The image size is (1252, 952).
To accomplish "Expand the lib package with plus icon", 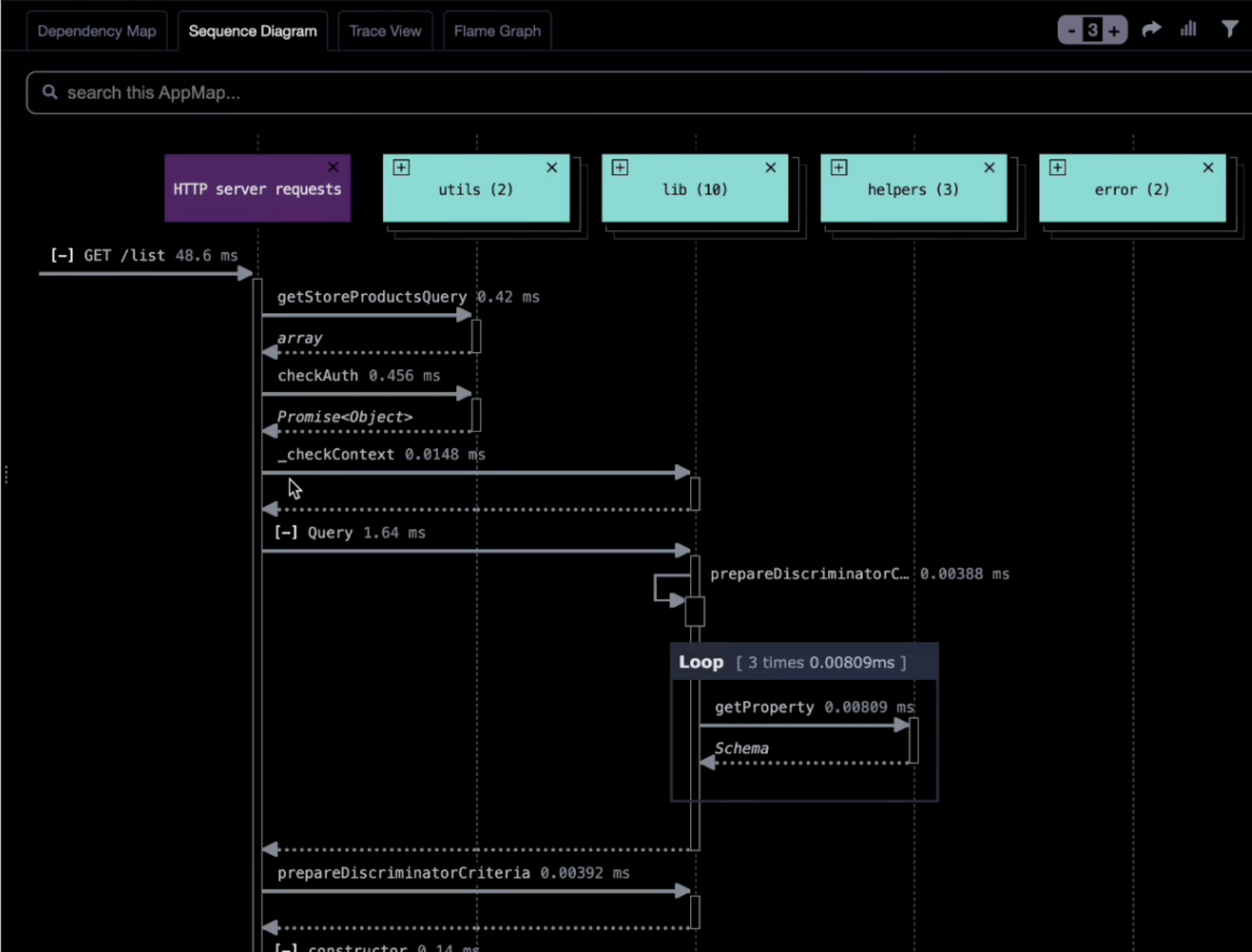I will point(620,168).
